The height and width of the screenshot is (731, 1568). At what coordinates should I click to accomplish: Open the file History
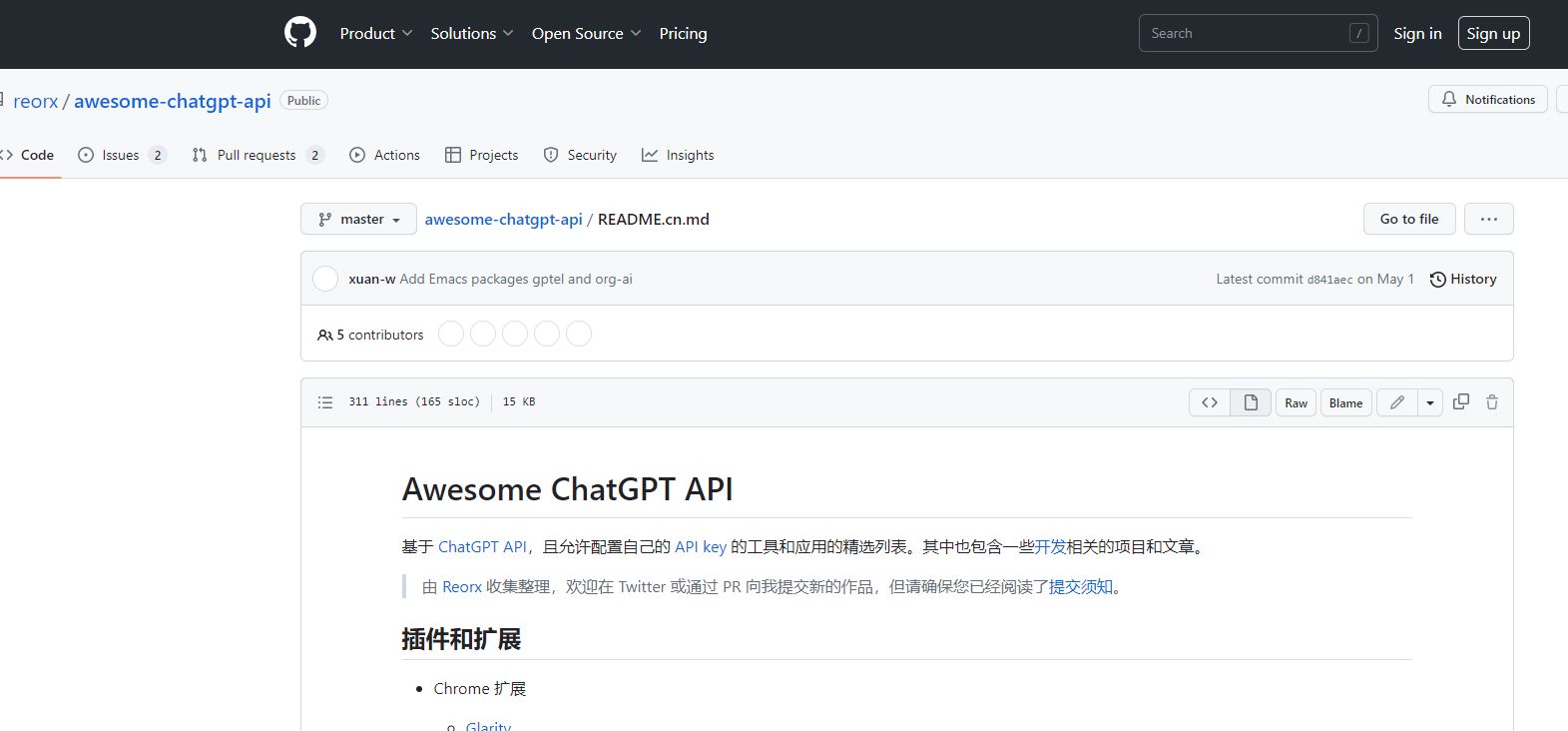click(1463, 279)
